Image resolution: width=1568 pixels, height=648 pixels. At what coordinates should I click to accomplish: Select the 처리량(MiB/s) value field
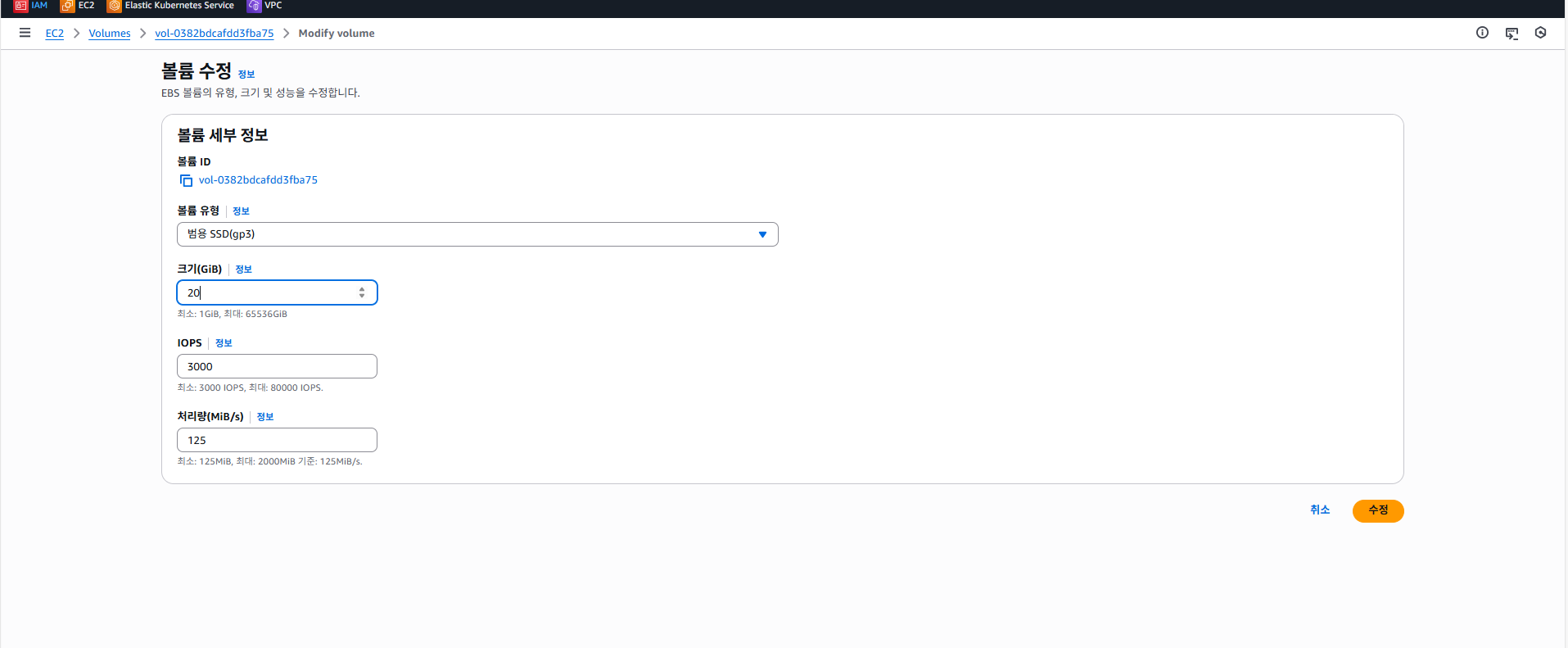tap(277, 440)
